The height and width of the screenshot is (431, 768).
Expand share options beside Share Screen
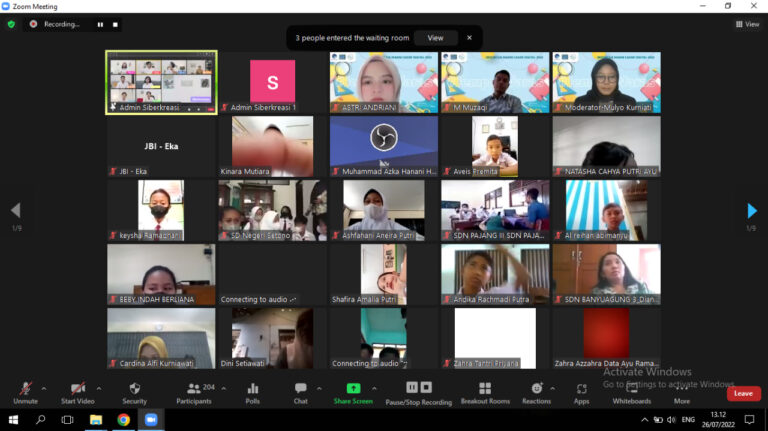(x=374, y=388)
